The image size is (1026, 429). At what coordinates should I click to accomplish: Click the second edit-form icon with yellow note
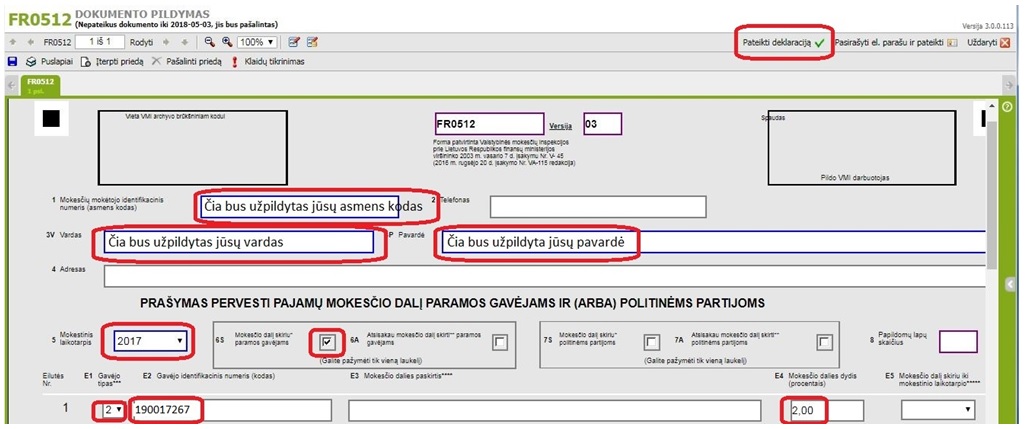(312, 42)
